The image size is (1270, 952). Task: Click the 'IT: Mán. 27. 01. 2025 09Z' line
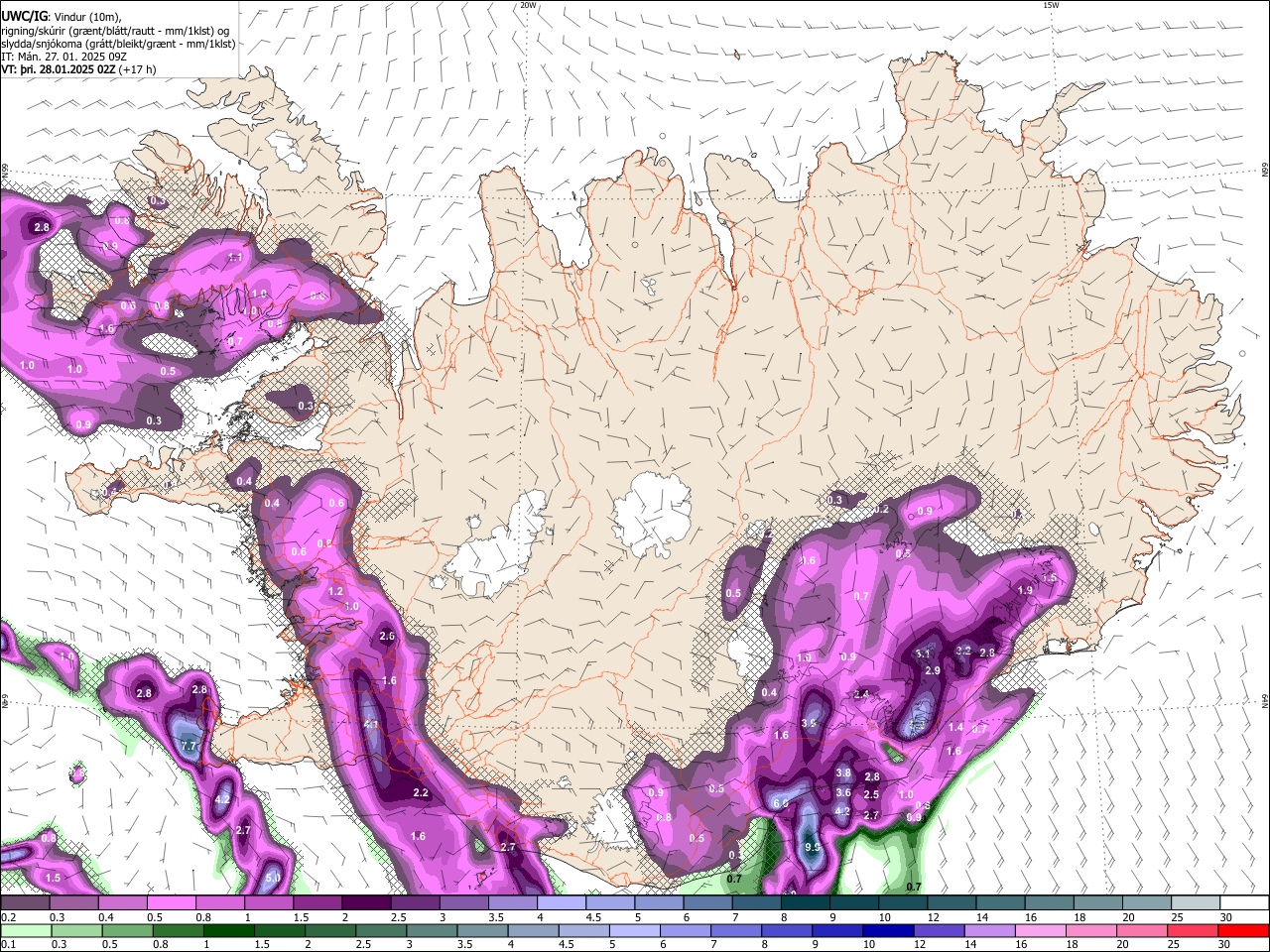[63, 57]
